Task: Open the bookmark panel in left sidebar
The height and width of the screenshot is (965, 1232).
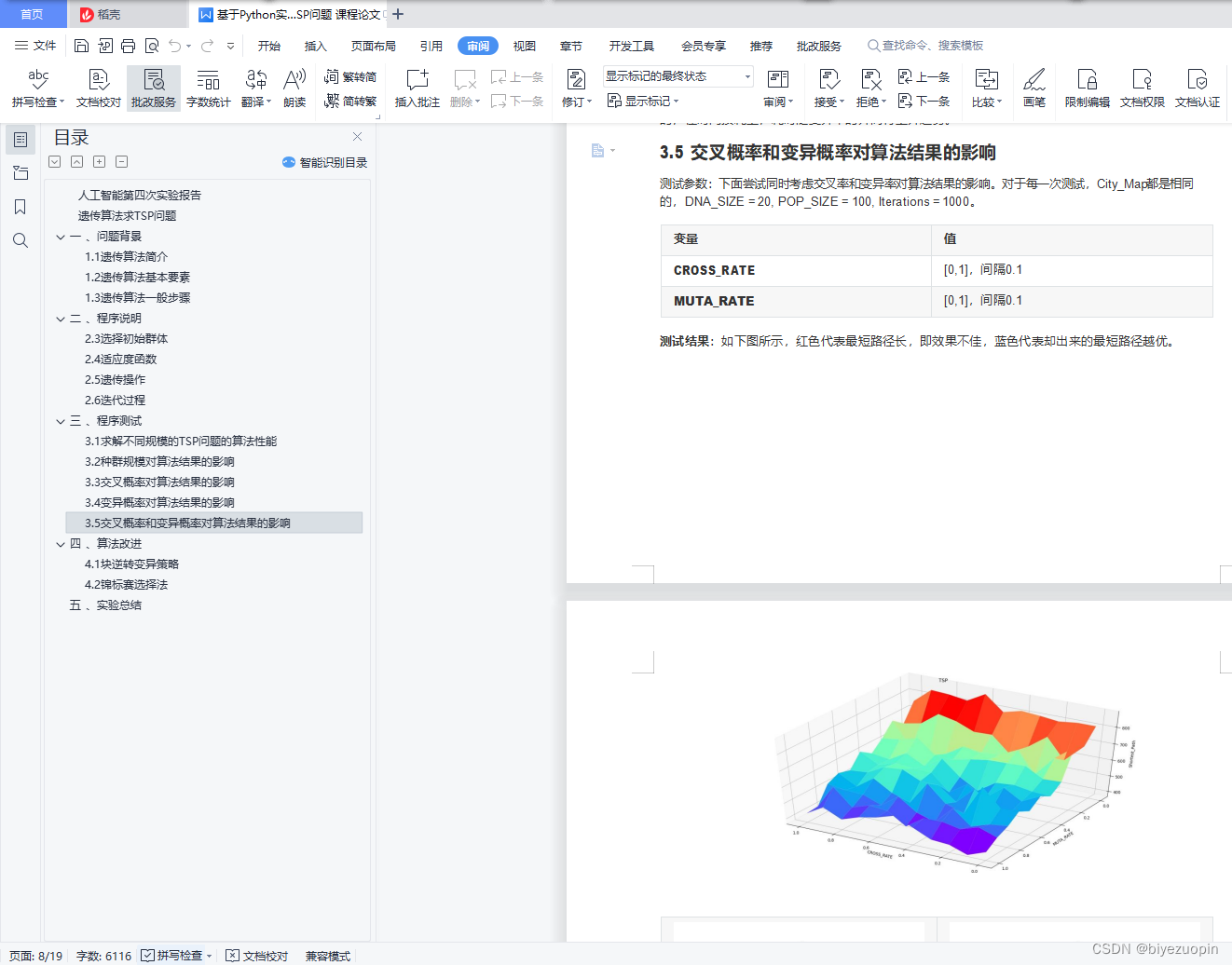Action: tap(21, 207)
